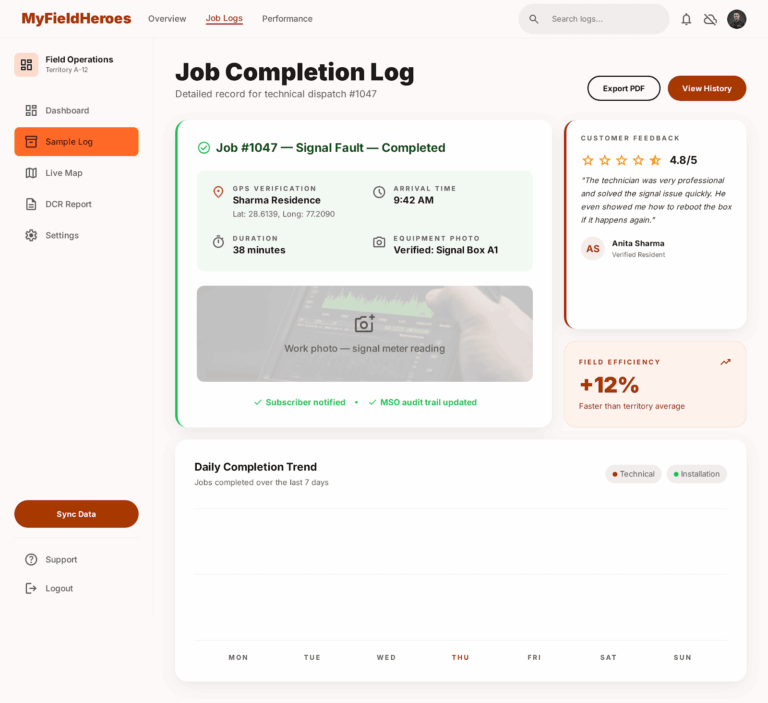
Task: Open Dashboard in the sidebar
Action: (x=76, y=110)
